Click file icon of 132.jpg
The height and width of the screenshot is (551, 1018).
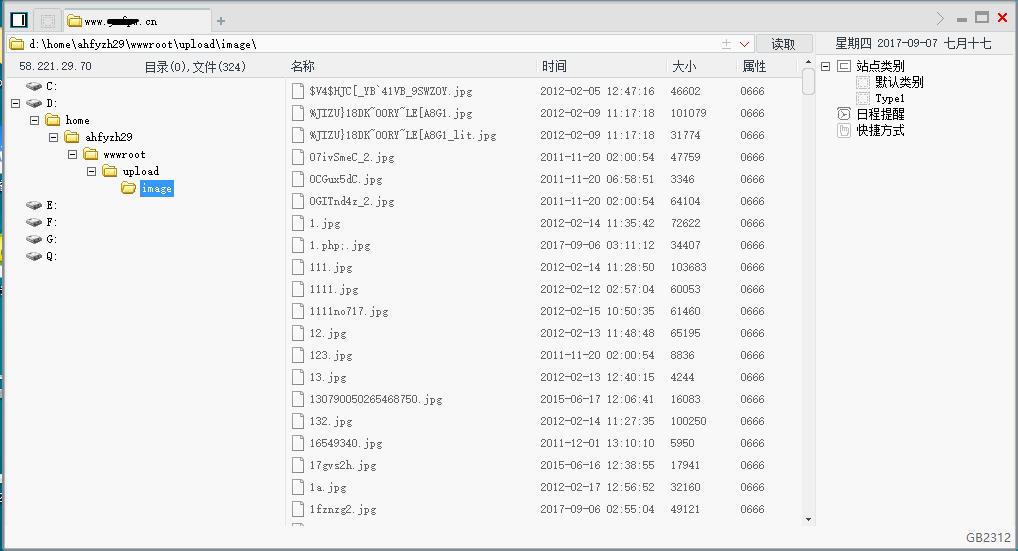pos(298,421)
